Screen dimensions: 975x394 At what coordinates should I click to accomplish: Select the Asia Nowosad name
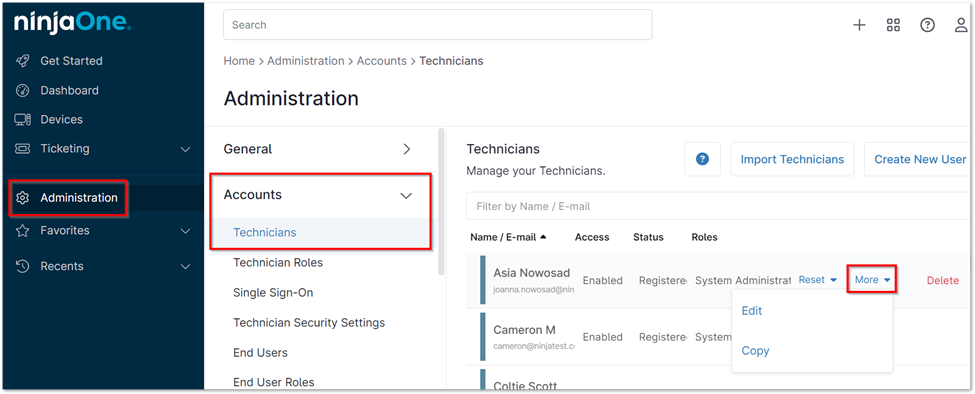tap(532, 273)
